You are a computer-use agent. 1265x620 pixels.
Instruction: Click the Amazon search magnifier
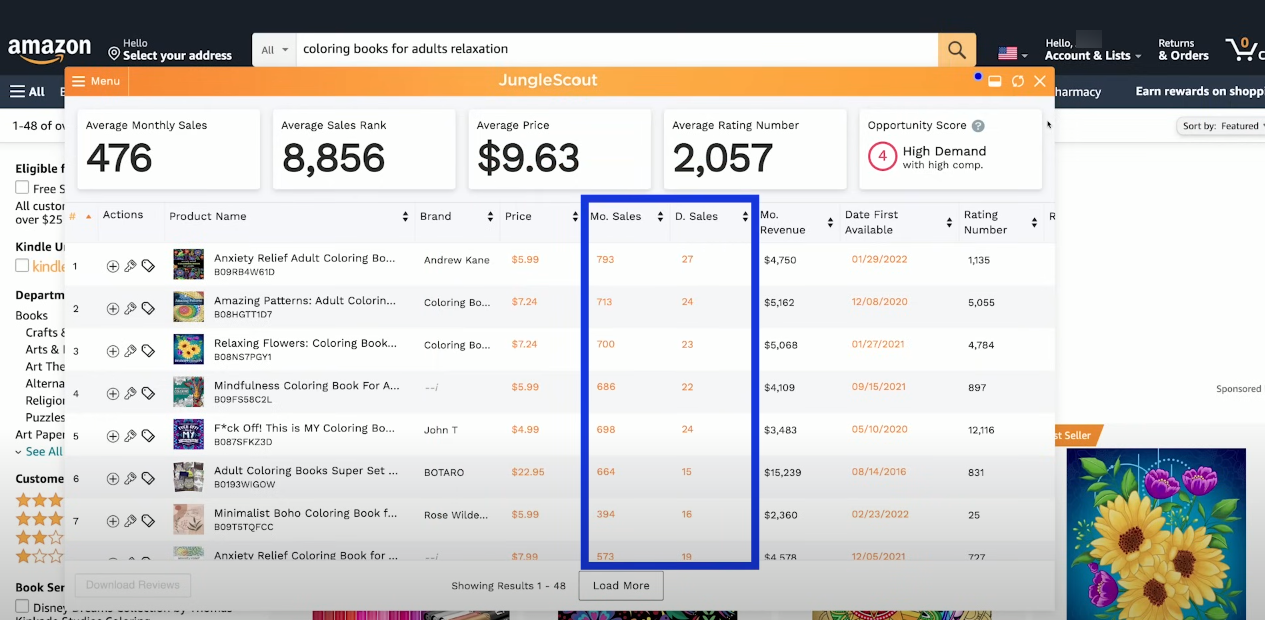pos(955,48)
